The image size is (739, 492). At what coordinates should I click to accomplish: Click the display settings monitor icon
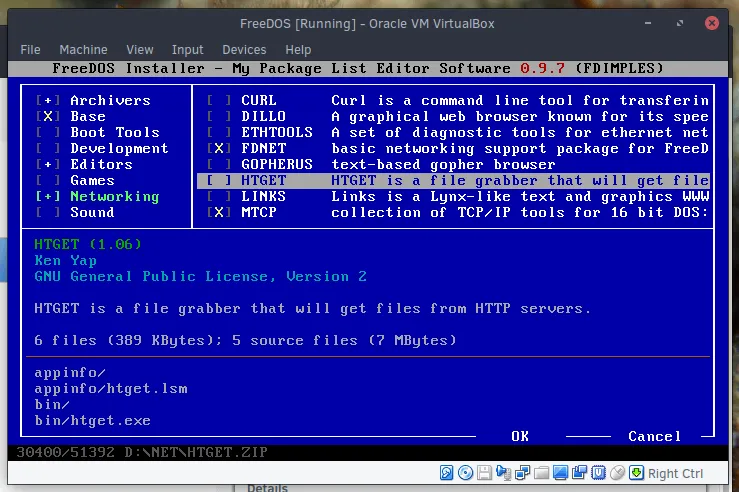[x=560, y=473]
